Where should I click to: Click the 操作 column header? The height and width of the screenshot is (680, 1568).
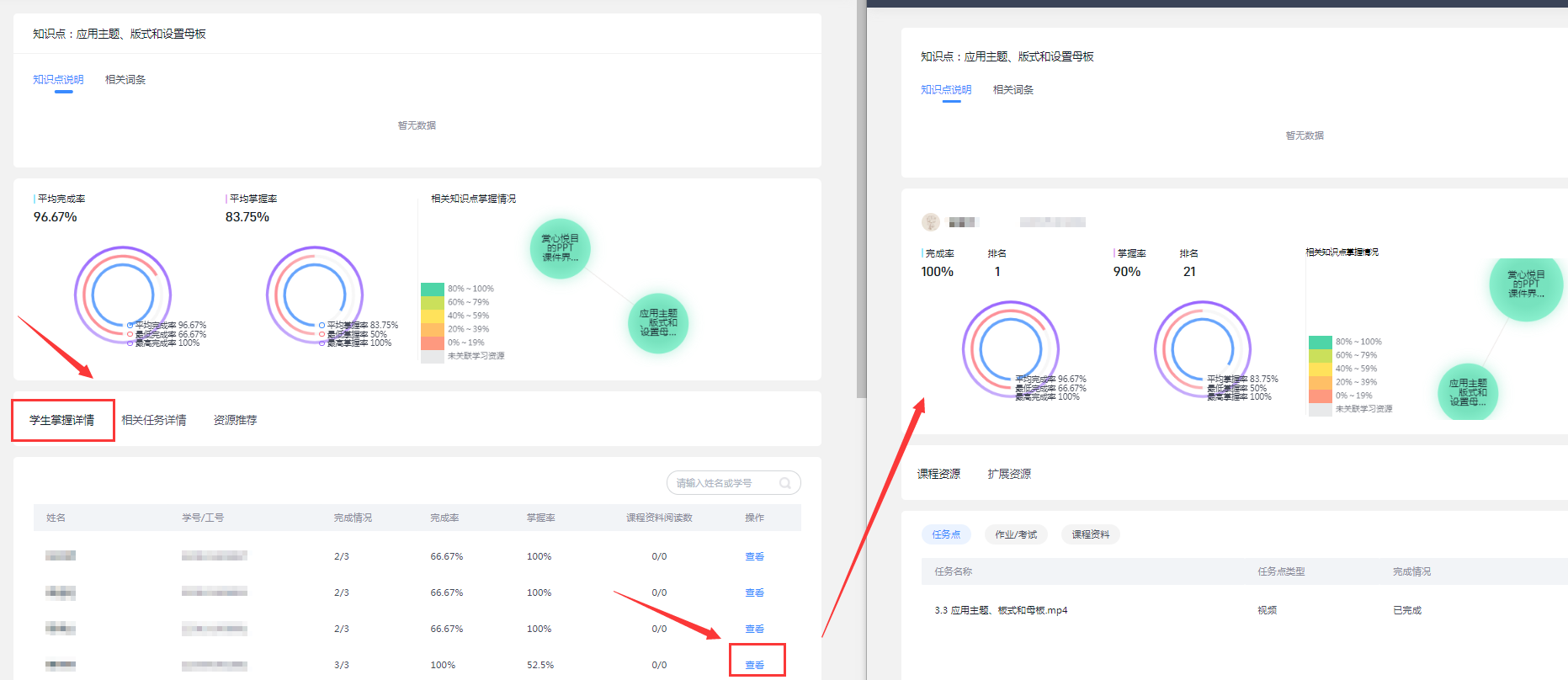(755, 518)
